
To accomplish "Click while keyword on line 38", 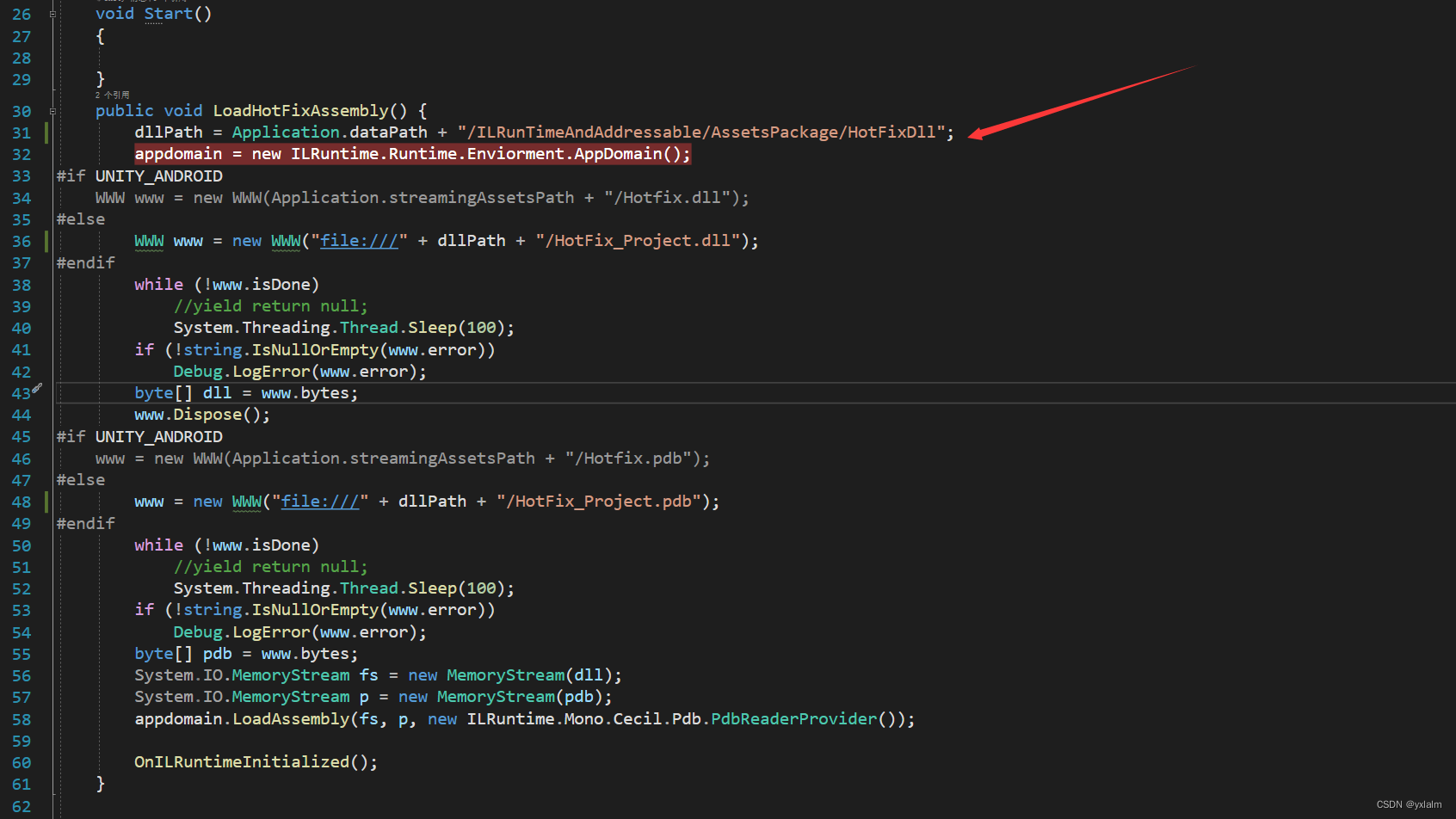I will point(159,285).
